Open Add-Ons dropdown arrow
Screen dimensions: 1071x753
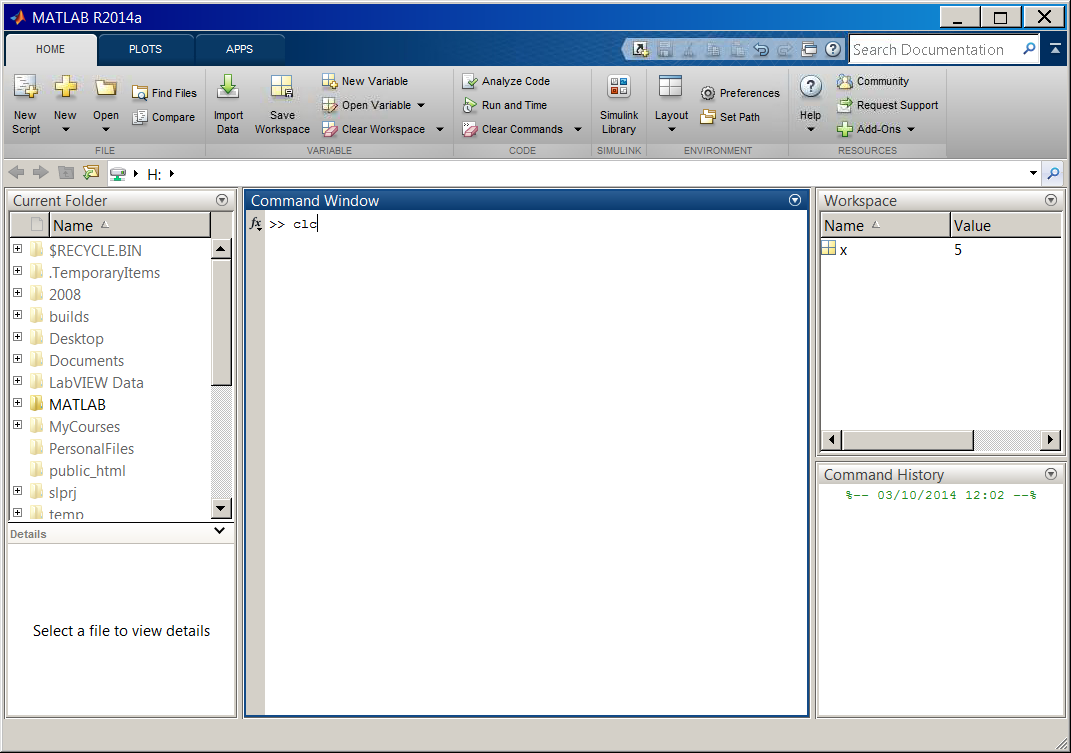(911, 129)
